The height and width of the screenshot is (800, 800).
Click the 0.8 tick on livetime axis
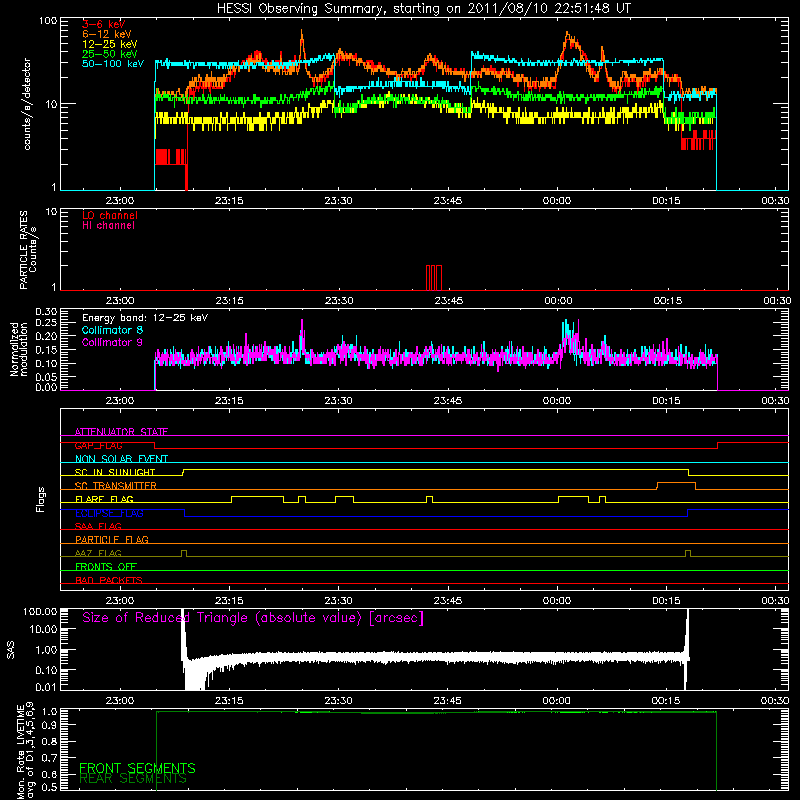click(50, 741)
